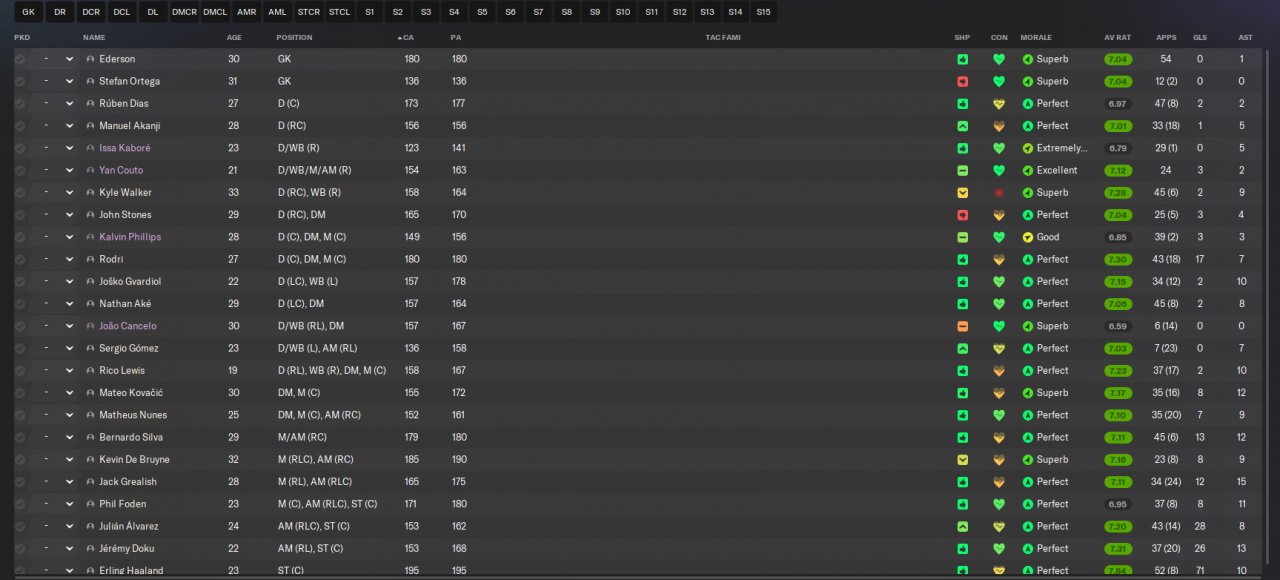The height and width of the screenshot is (580, 1280).
Task: Click Jérémy Doku's morale icon
Action: tap(1027, 549)
